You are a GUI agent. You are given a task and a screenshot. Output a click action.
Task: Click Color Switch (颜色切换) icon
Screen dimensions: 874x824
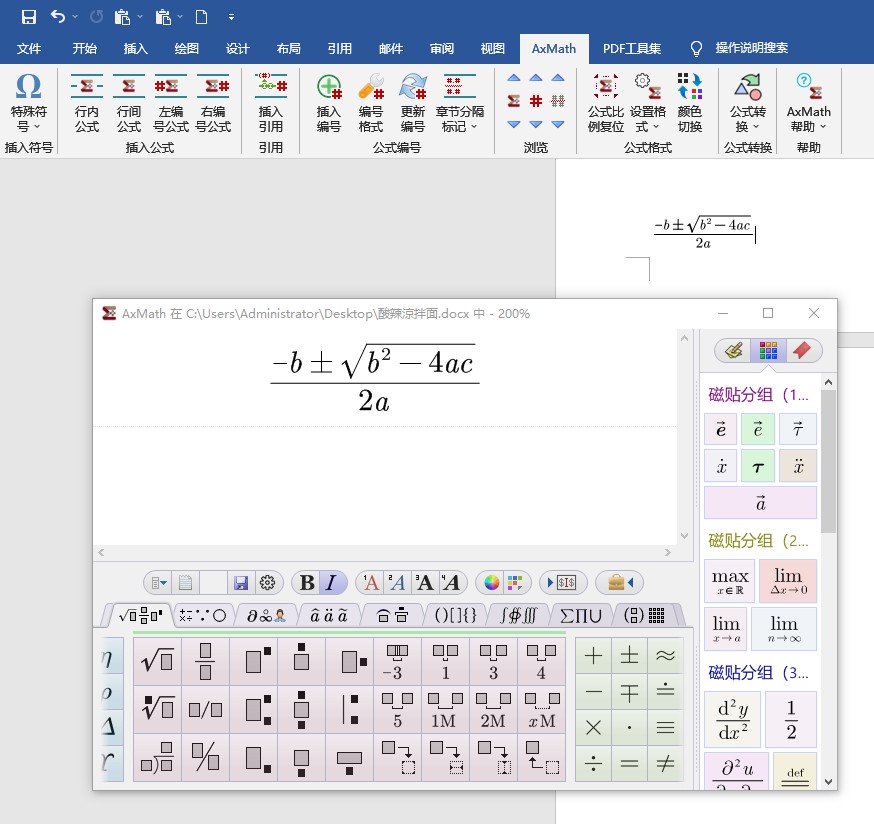(690, 104)
